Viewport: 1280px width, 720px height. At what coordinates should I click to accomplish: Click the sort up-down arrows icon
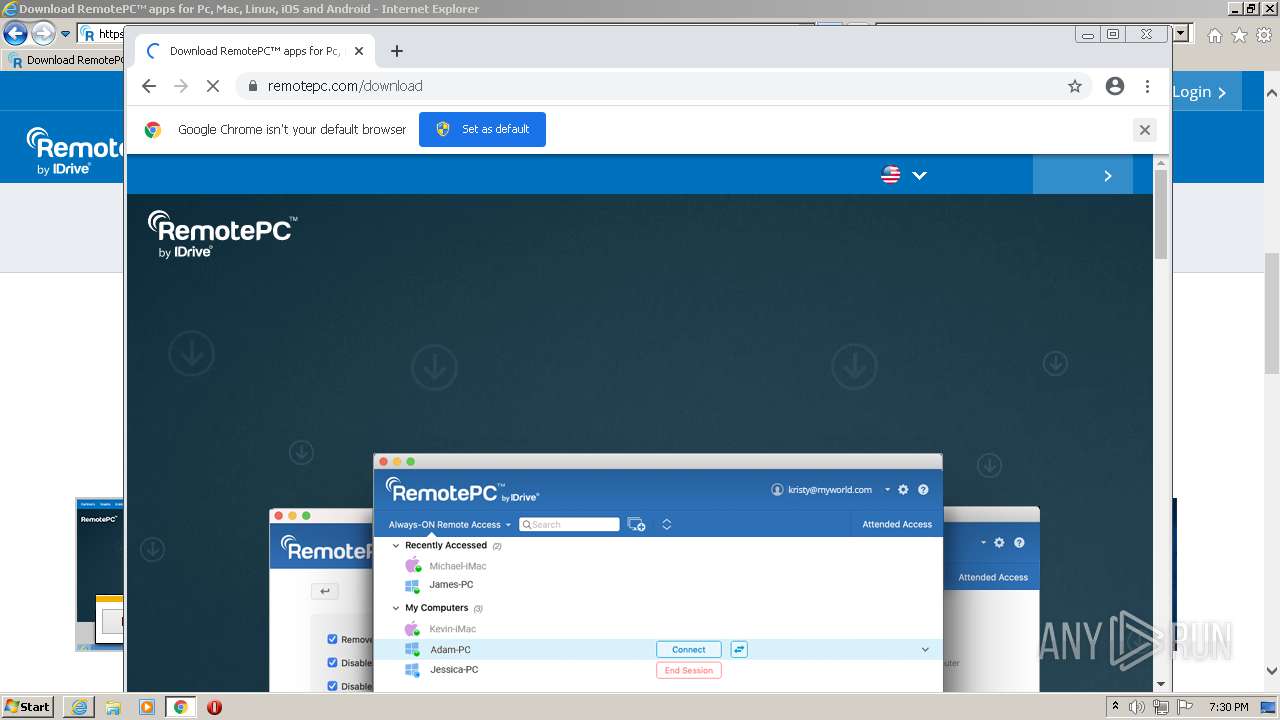tap(666, 524)
